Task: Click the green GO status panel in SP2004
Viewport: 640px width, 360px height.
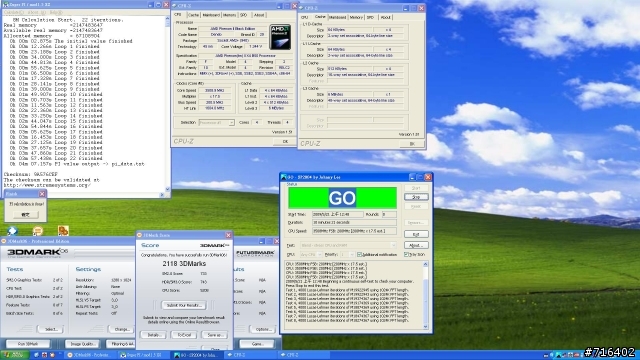Action: 342,198
